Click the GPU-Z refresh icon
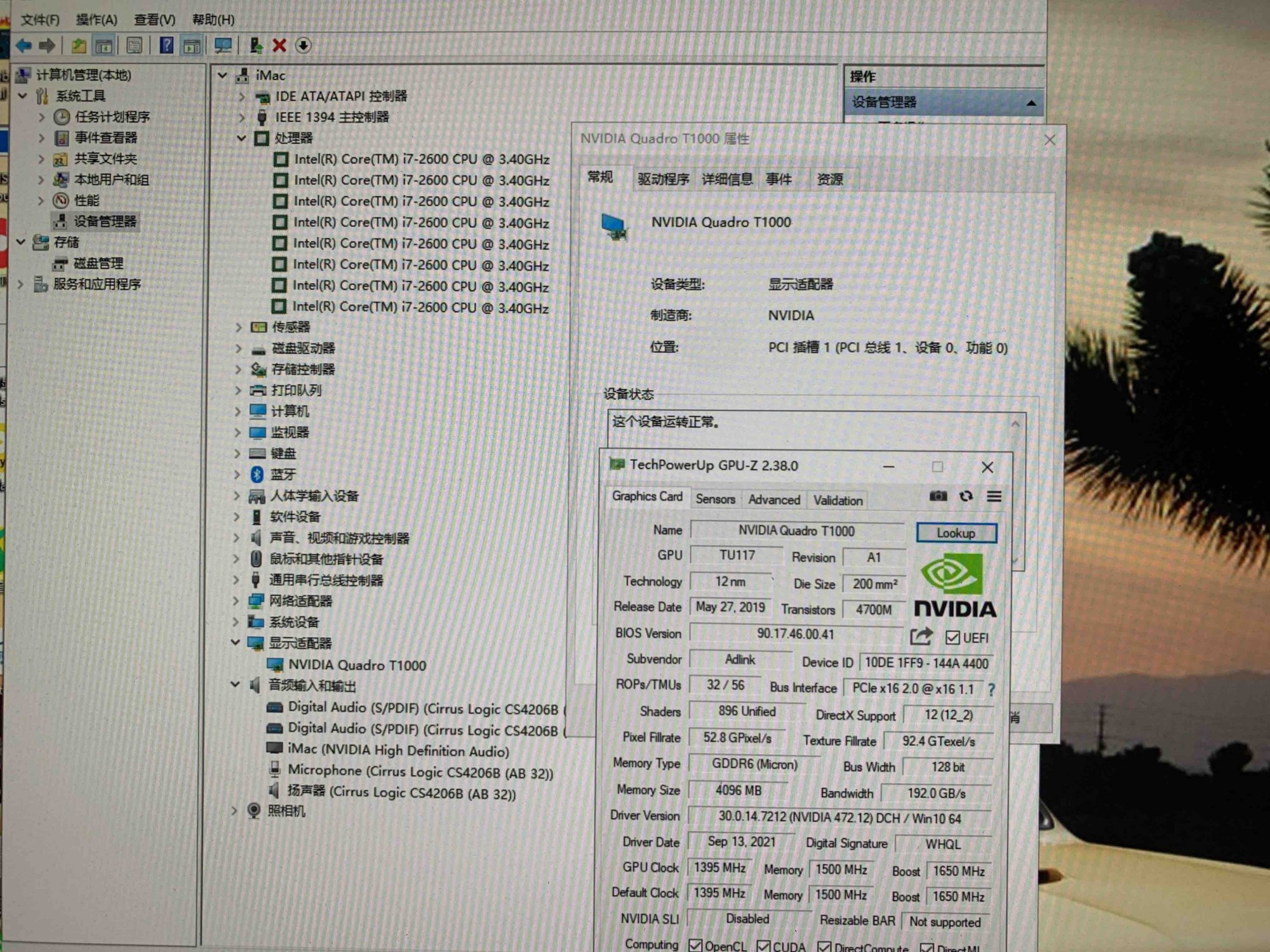The image size is (1270, 952). click(x=966, y=497)
